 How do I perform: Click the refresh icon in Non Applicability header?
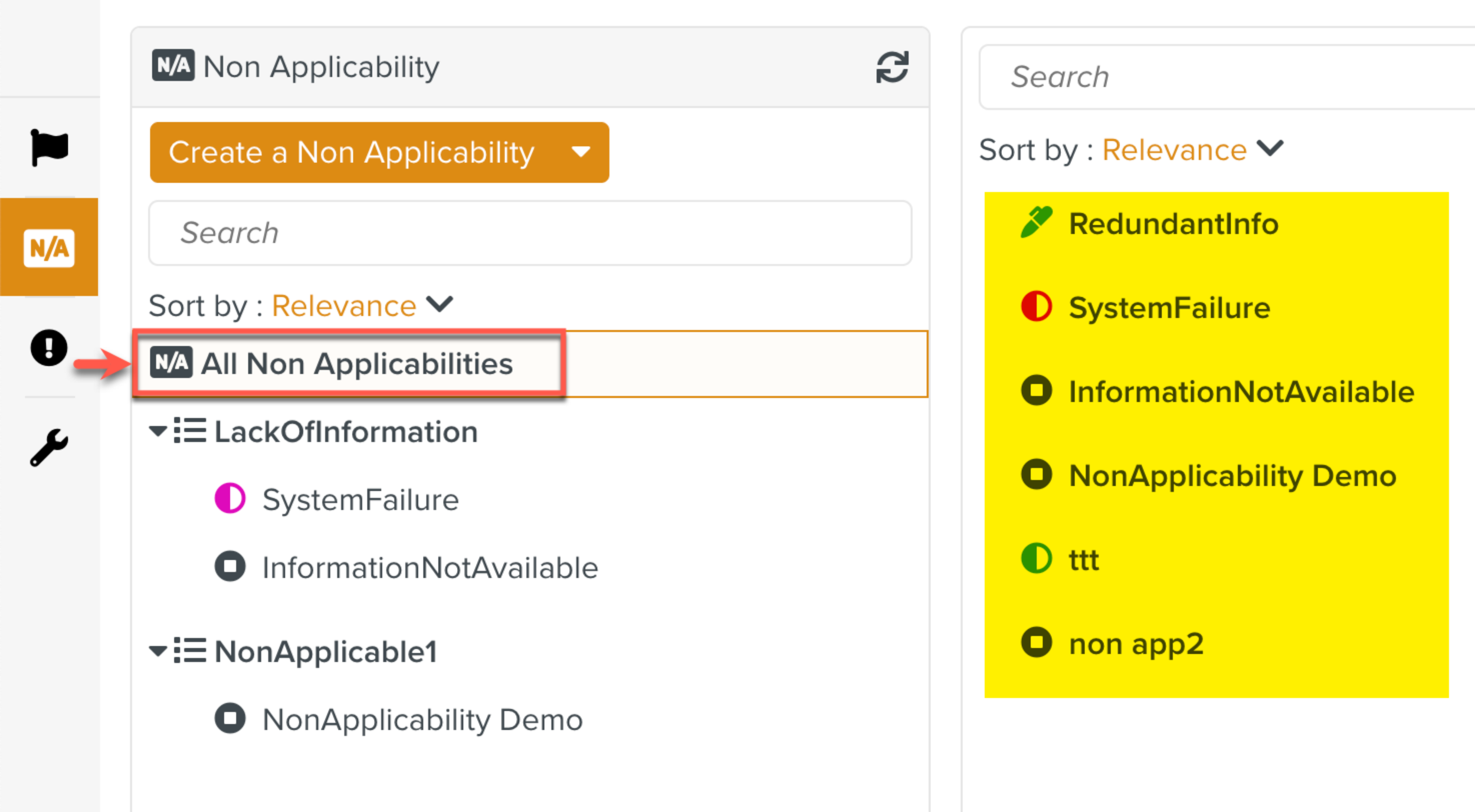click(891, 67)
